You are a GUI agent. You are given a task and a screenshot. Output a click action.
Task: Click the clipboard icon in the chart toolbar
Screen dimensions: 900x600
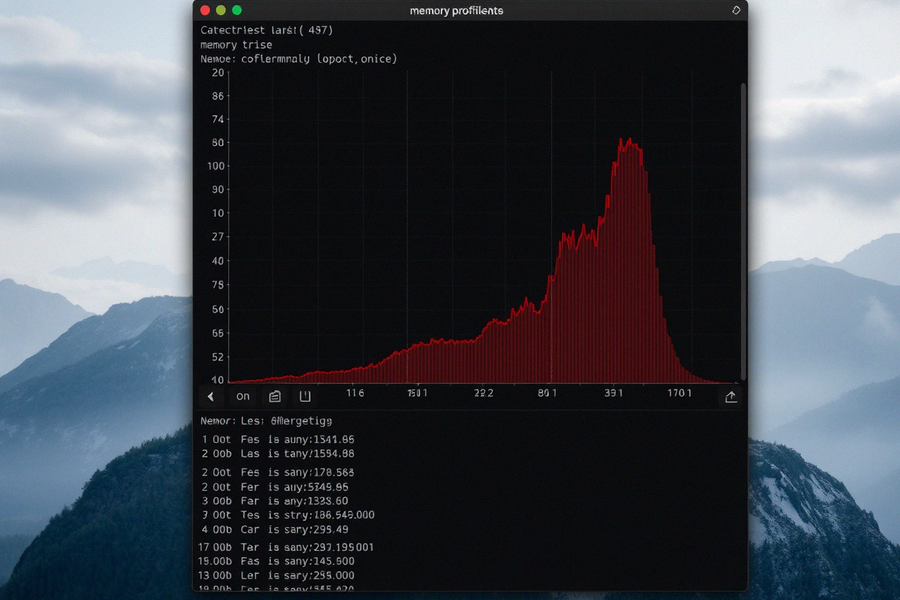pos(275,396)
